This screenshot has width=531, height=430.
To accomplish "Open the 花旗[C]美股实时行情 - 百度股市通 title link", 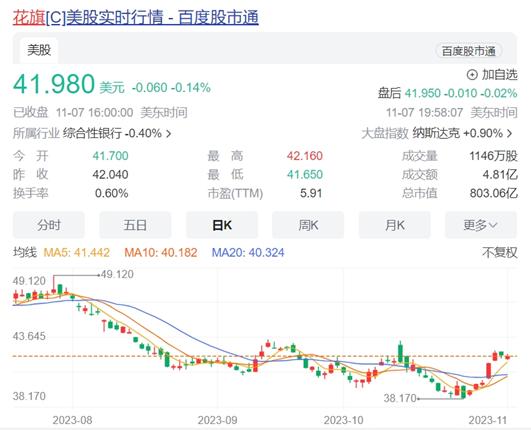I will pyautogui.click(x=136, y=18).
